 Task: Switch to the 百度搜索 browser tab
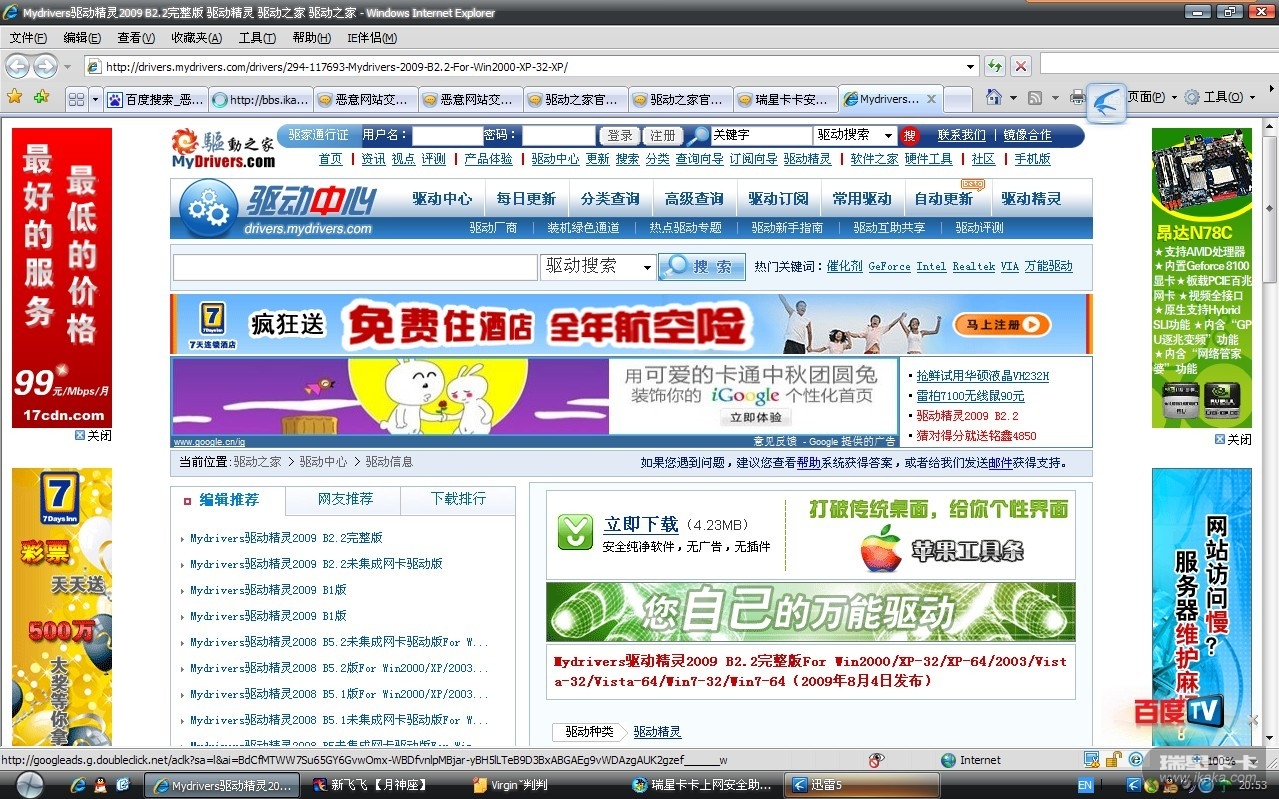[155, 99]
